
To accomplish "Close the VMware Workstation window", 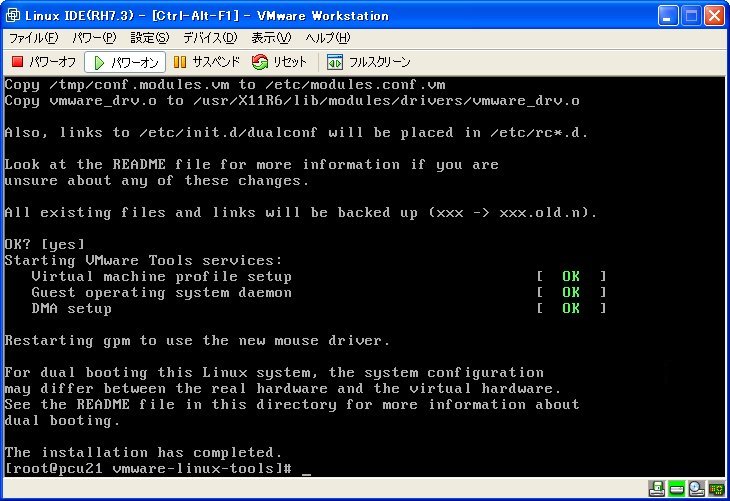I will pos(713,15).
